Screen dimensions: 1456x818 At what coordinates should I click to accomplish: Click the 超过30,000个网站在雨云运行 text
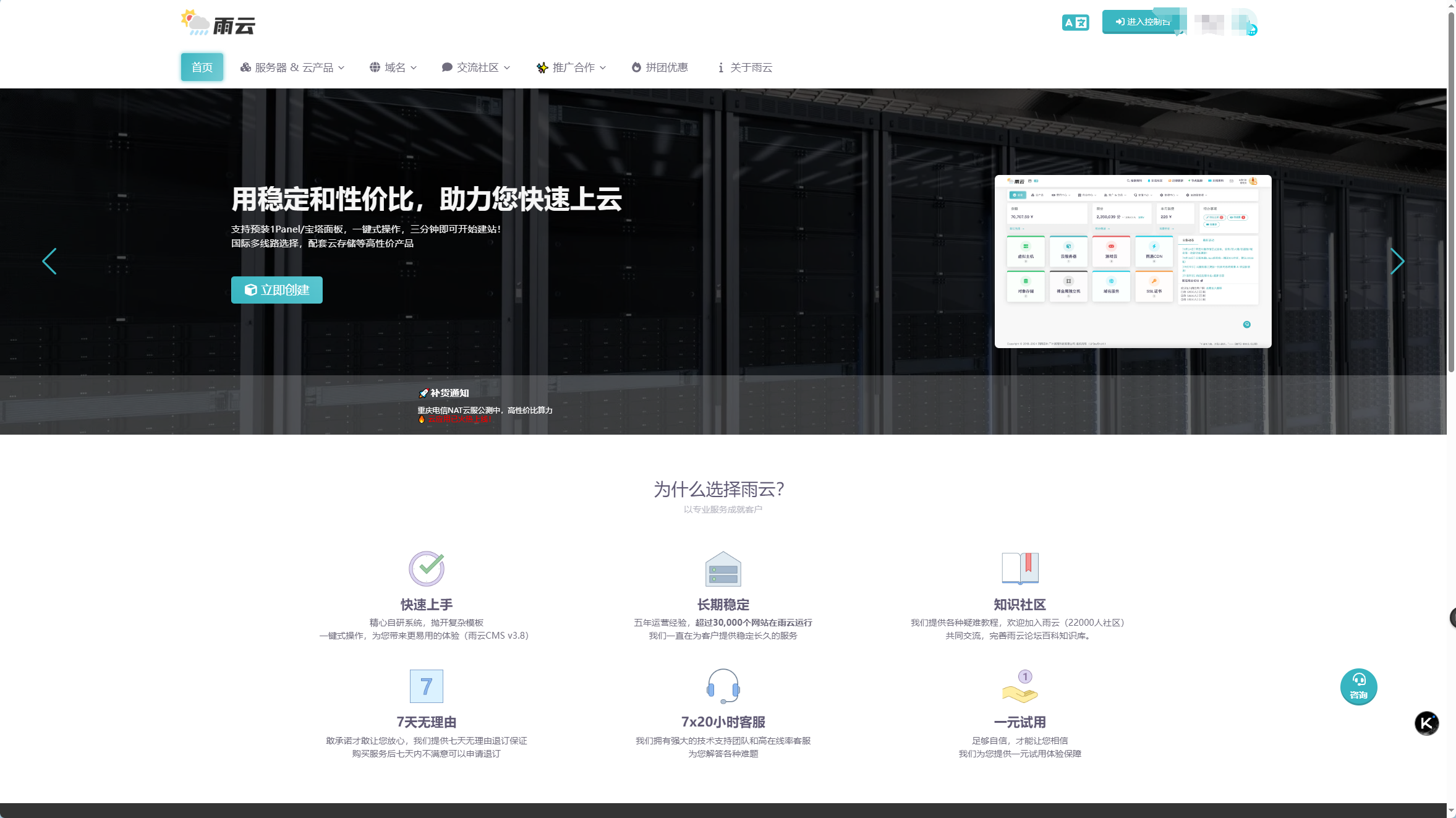tap(754, 623)
